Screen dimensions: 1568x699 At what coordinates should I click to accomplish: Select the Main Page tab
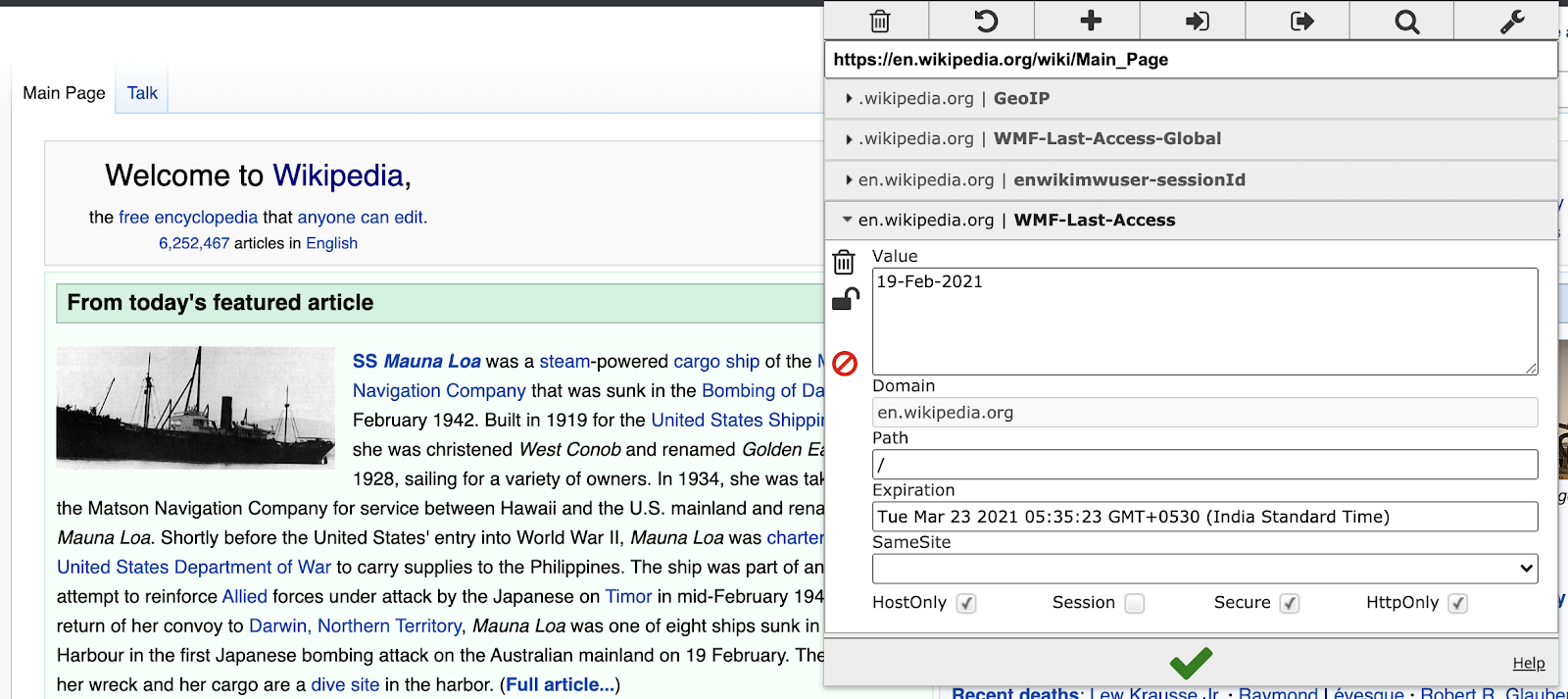[64, 93]
